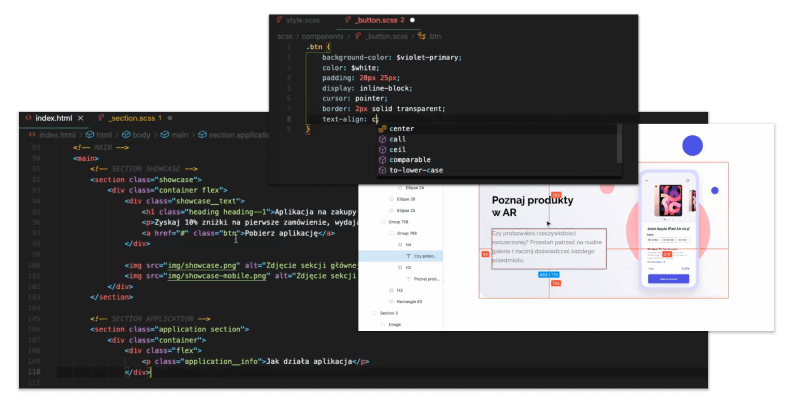The height and width of the screenshot is (406, 788).
Task: Click 'main' element in the breadcrumb
Action: click(x=179, y=135)
